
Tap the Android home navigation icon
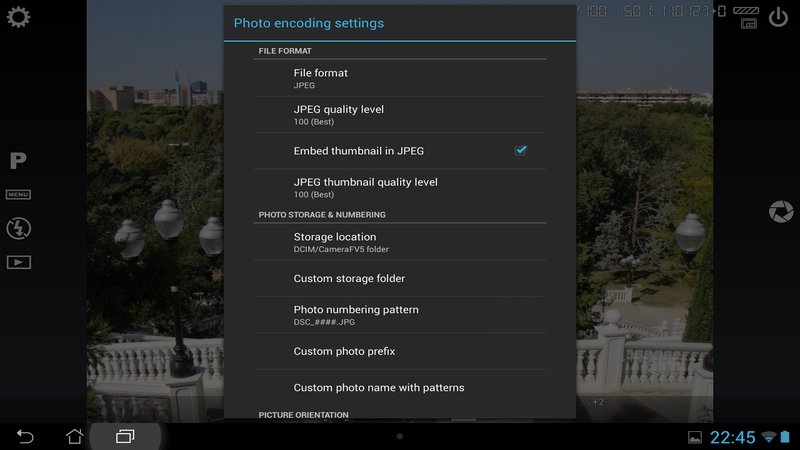point(74,436)
